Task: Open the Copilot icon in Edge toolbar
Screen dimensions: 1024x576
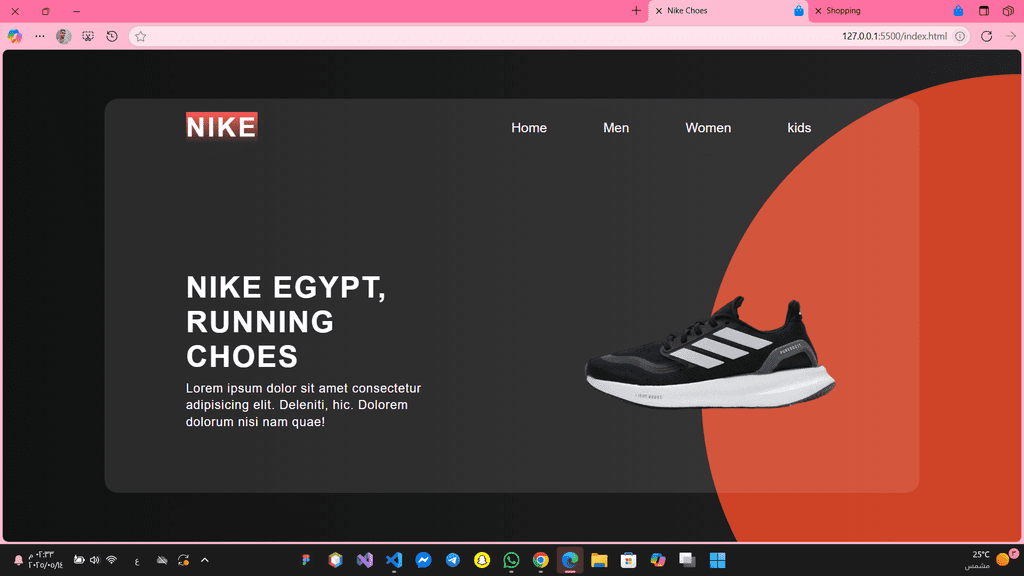Action: click(x=14, y=37)
